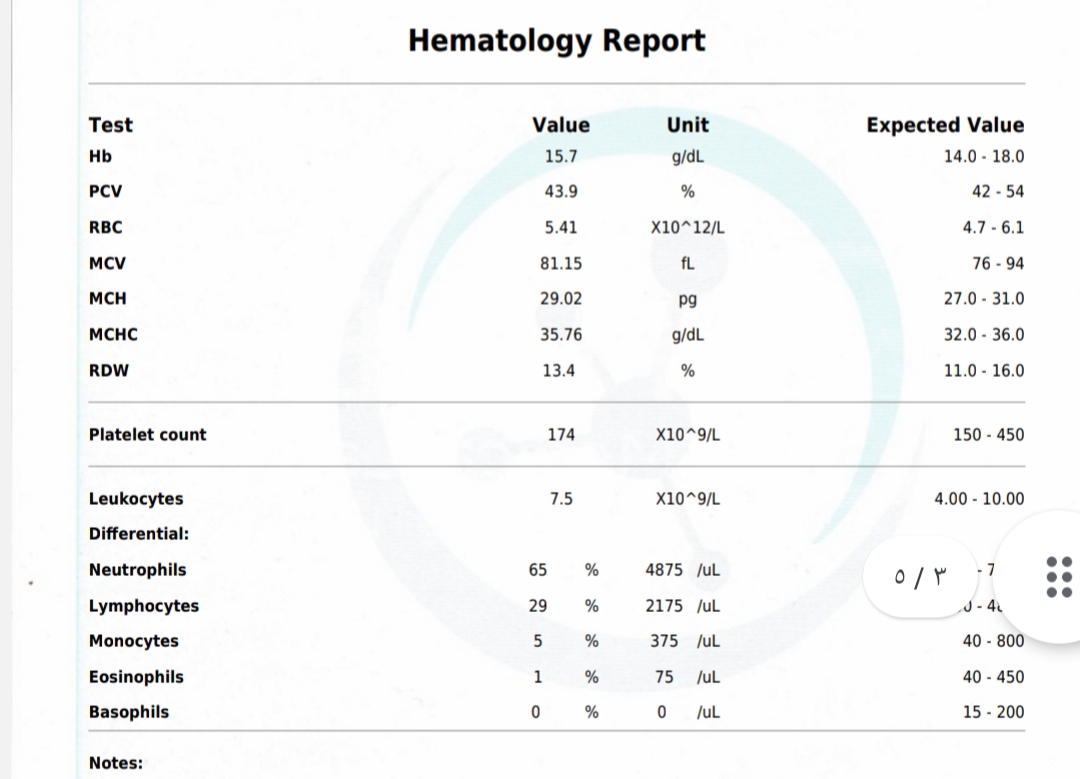Select the Eosinophils label

tap(136, 677)
